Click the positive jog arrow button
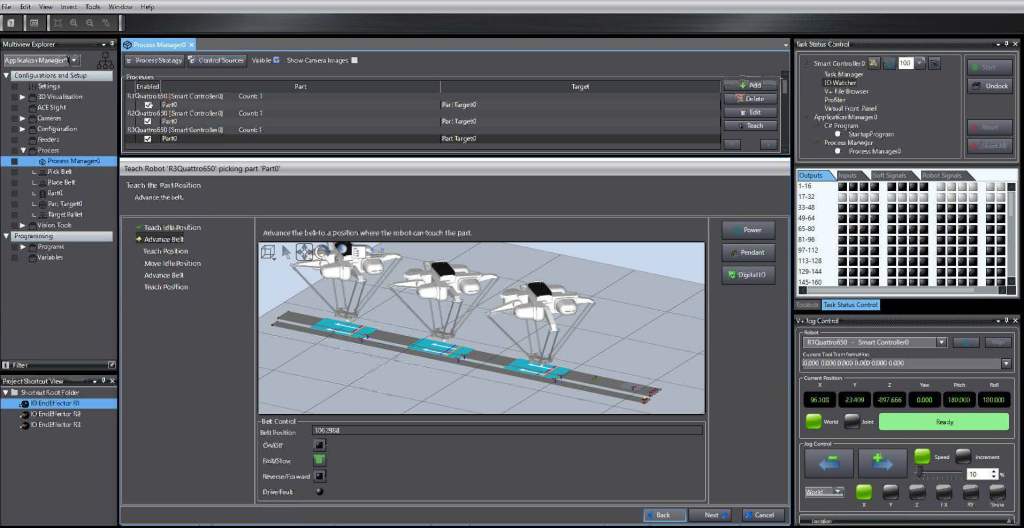 tap(882, 463)
